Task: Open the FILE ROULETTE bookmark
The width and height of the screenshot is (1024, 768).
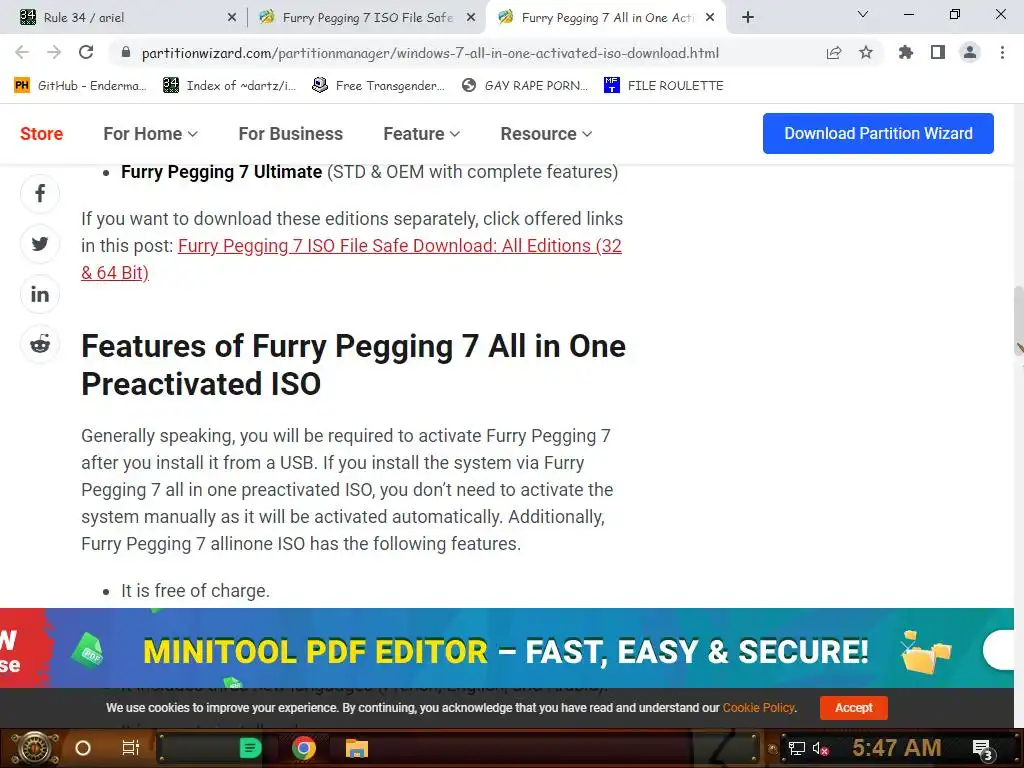Action: tap(664, 86)
